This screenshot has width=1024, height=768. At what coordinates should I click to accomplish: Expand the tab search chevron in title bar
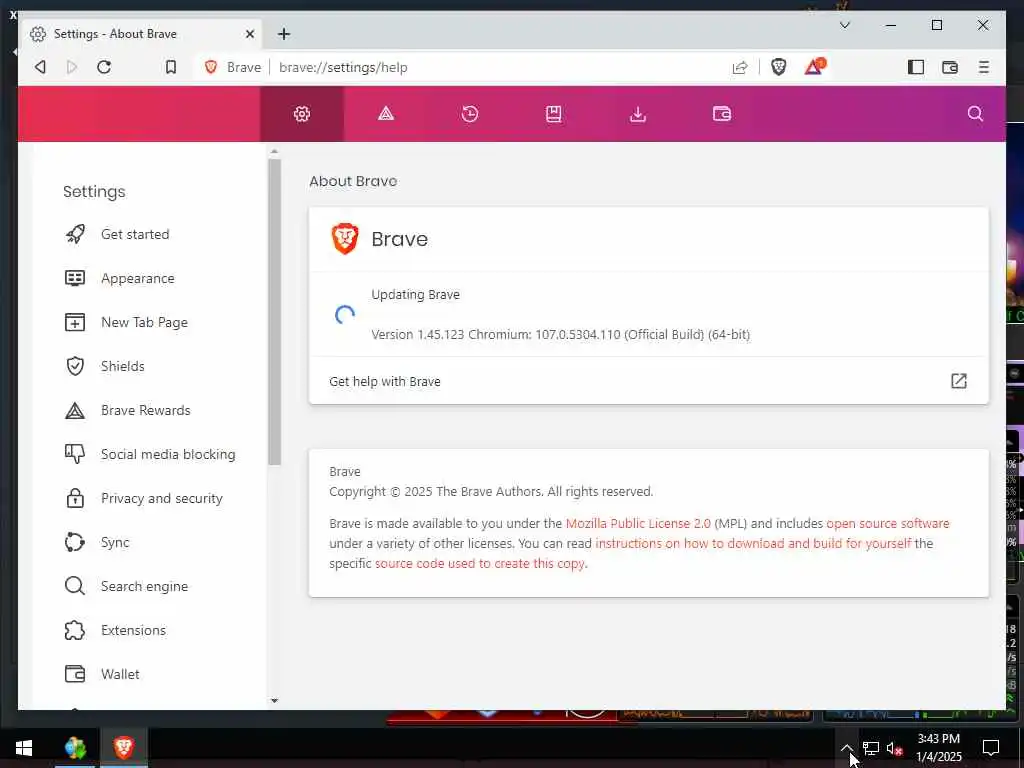point(844,25)
